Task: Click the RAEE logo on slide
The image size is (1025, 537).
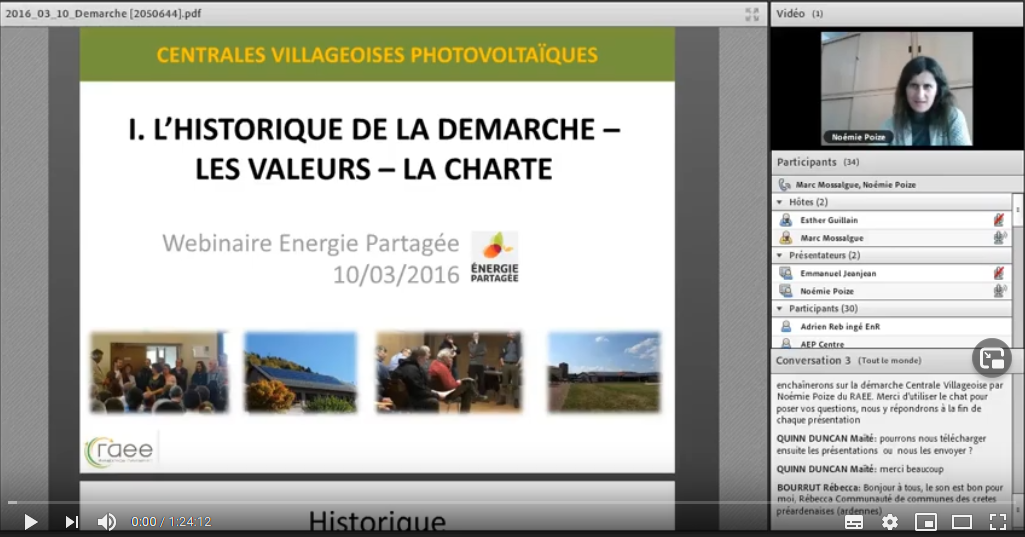Action: pos(119,451)
